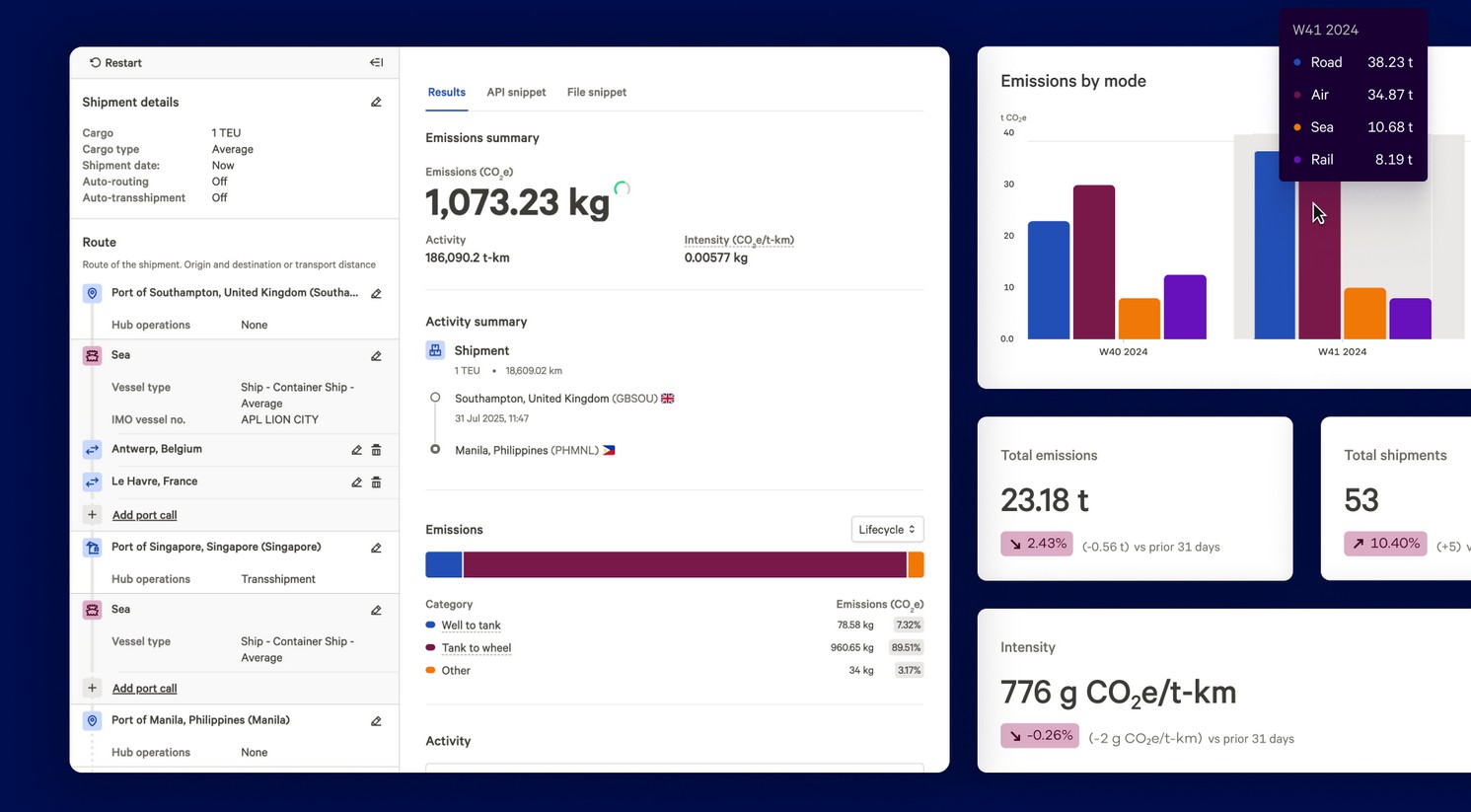Delete the Le Havre, France port call
Image resolution: width=1471 pixels, height=812 pixels.
tap(376, 482)
